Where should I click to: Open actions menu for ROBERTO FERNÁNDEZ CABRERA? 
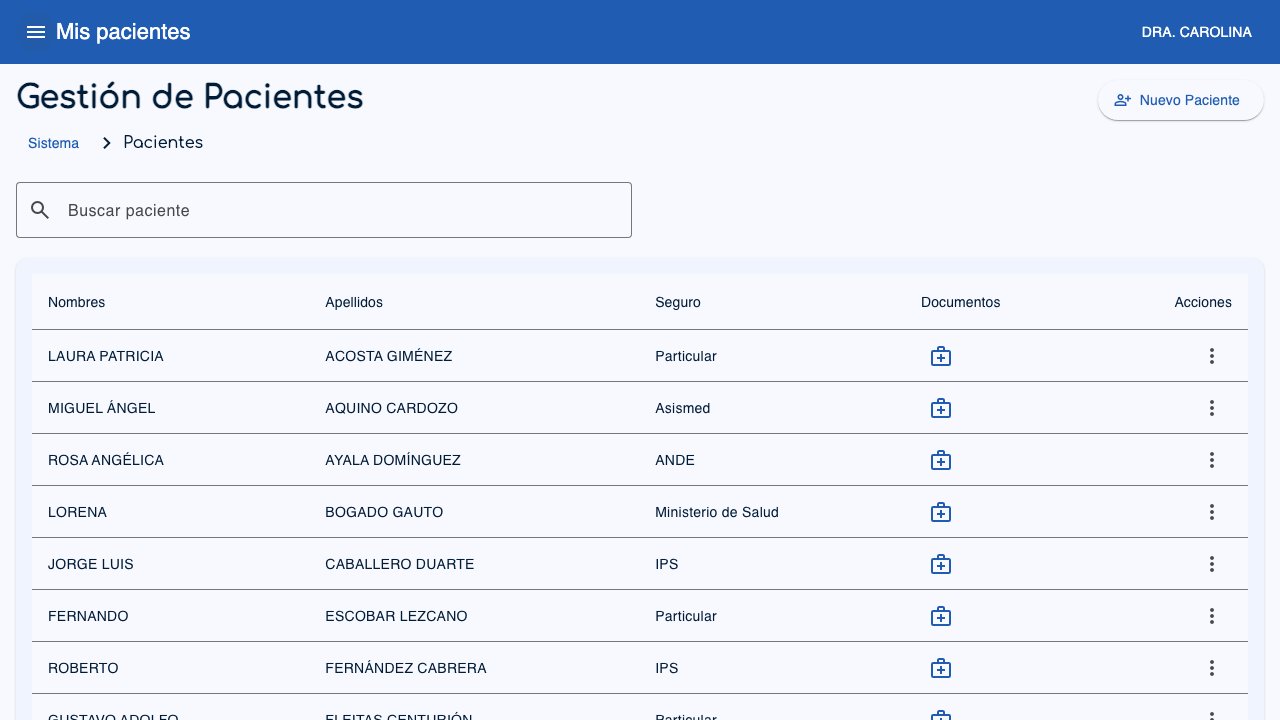1212,668
